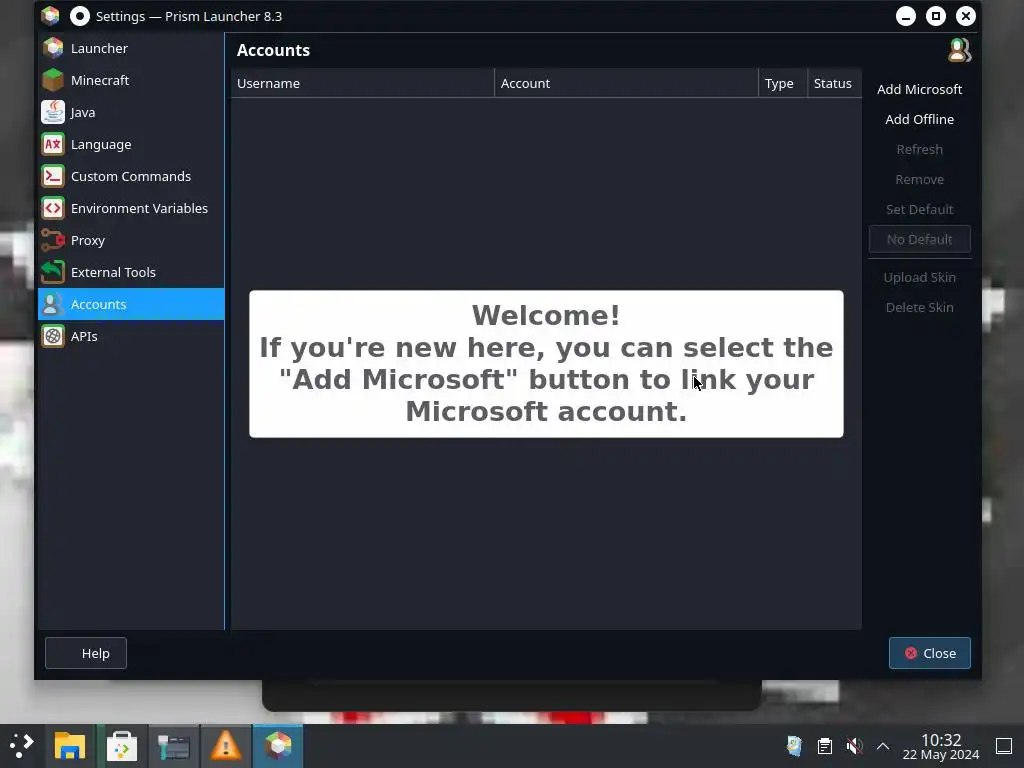The height and width of the screenshot is (768, 1024).
Task: Click the muted volume tray icon
Action: click(854, 746)
